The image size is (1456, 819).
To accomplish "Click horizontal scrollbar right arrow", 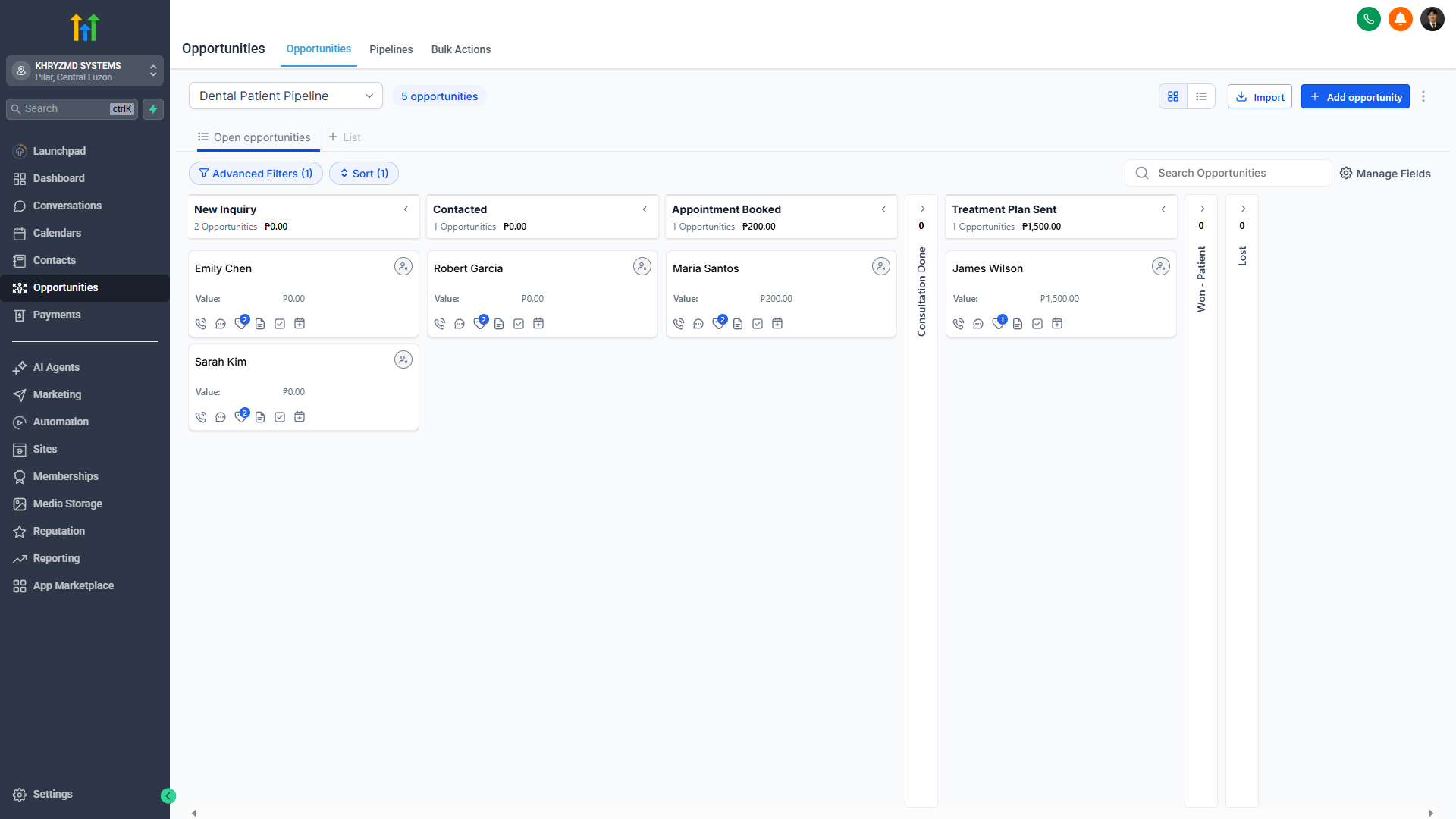I will pos(1431,813).
